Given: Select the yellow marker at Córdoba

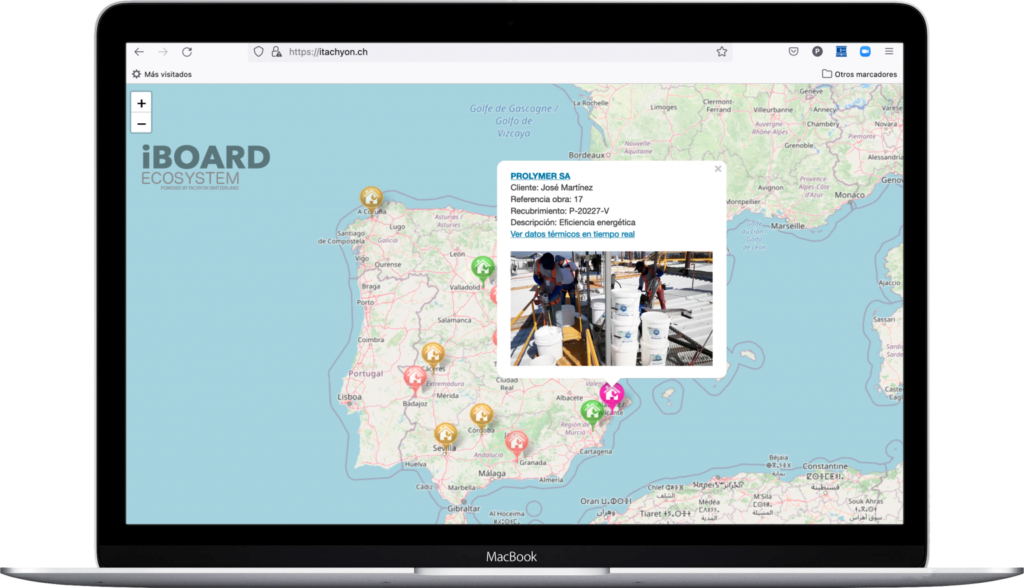Looking at the screenshot, I should [x=482, y=413].
